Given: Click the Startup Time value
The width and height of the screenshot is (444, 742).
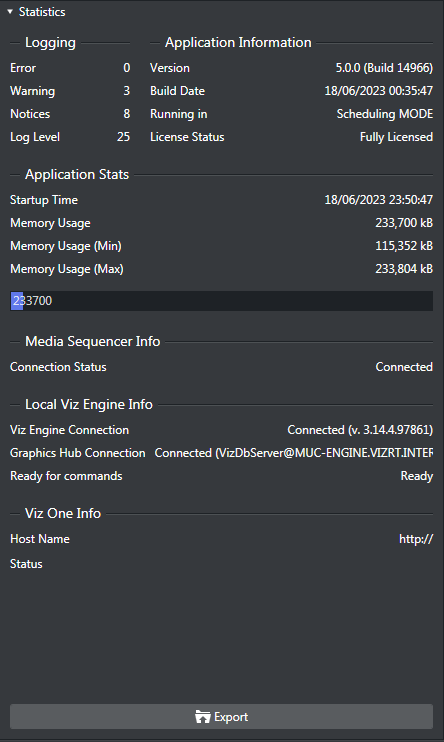Looking at the screenshot, I should pos(378,200).
